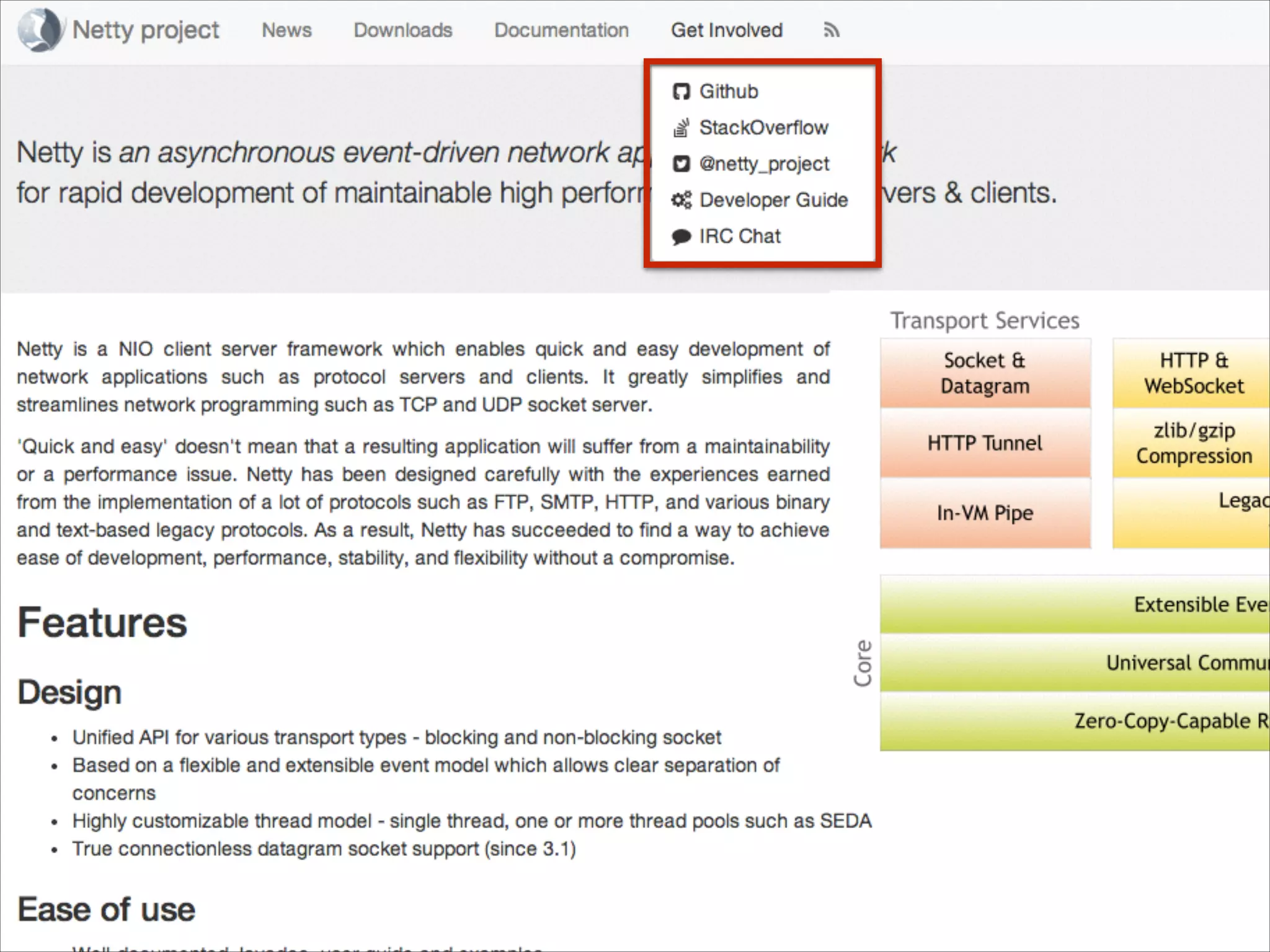Click the Netty project globe logo
1270x952 pixels.
[40, 30]
